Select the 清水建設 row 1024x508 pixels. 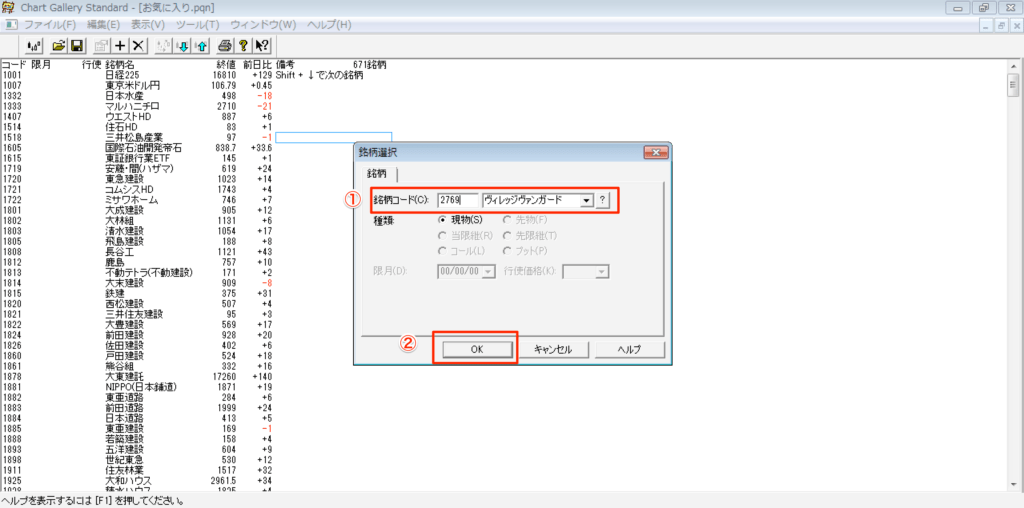137,231
